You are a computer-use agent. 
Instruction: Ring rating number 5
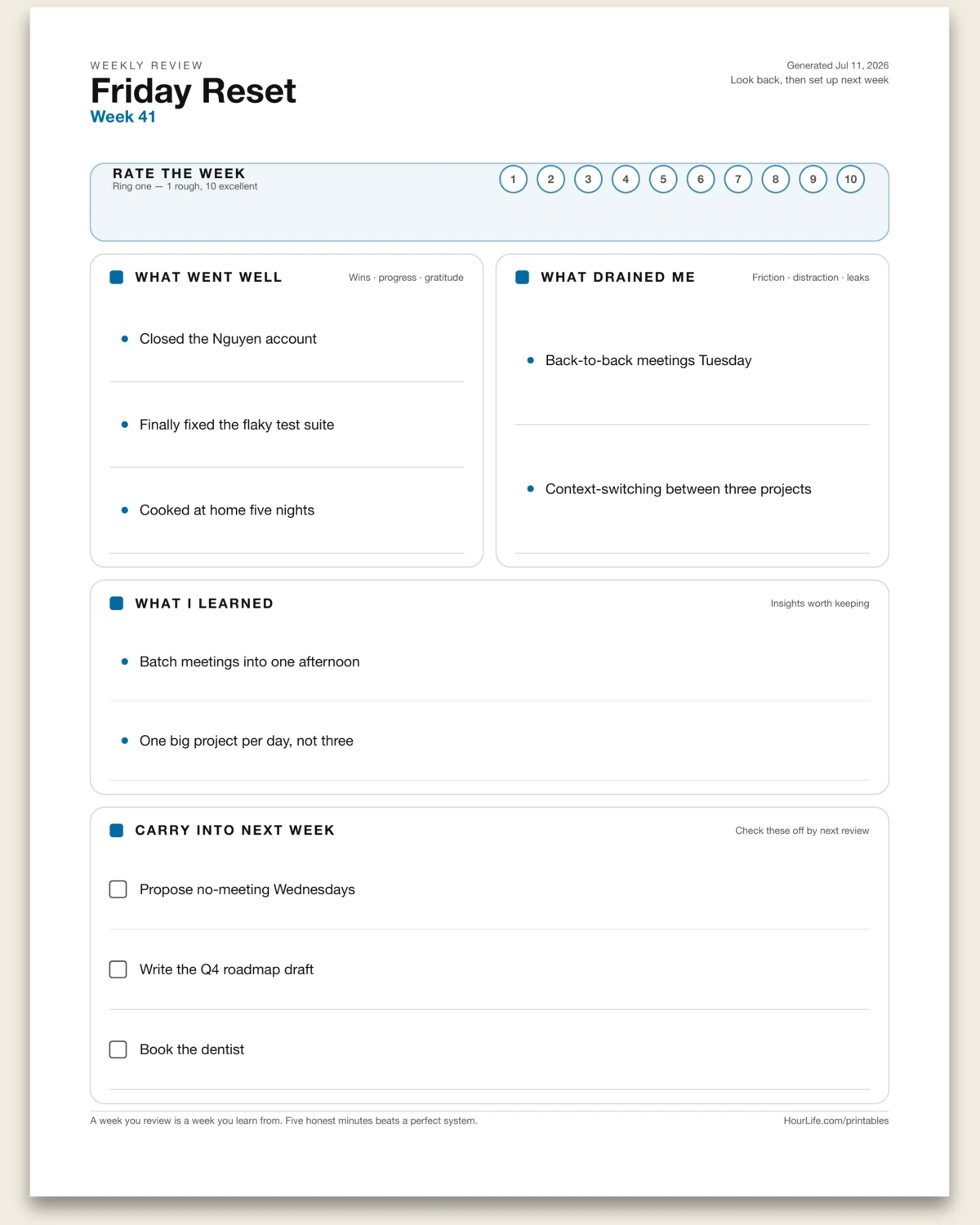click(663, 179)
